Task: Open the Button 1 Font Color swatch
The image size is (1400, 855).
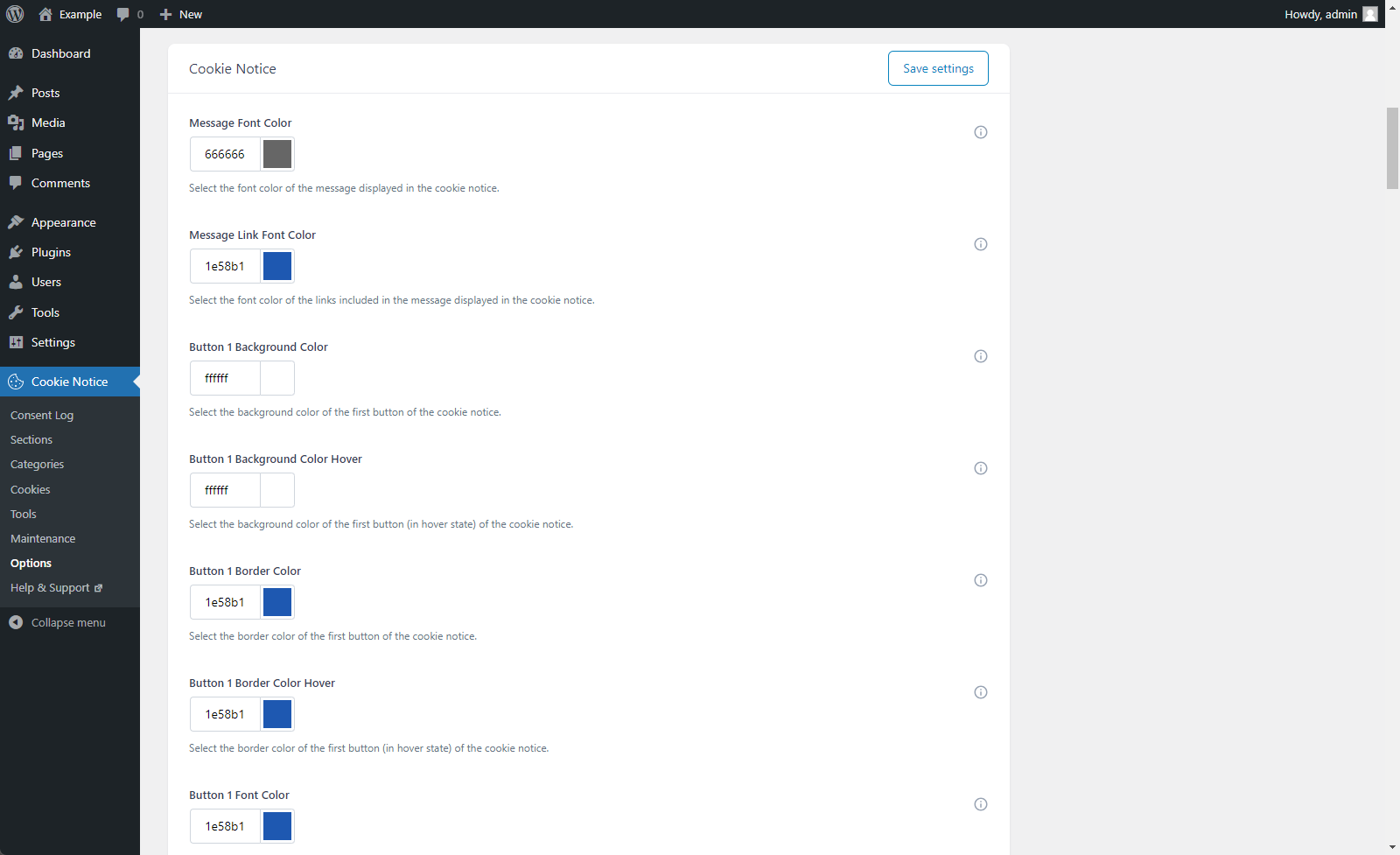Action: 277,826
